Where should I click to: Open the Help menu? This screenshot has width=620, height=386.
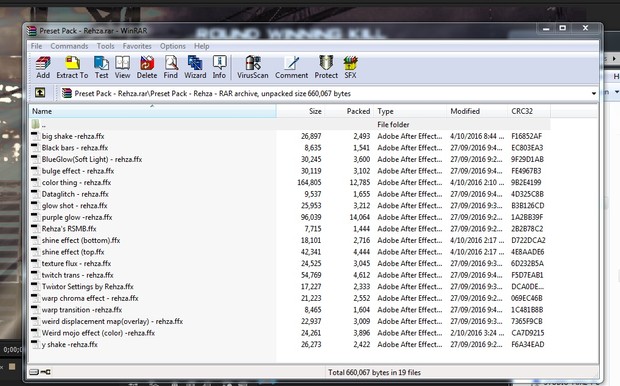(202, 46)
